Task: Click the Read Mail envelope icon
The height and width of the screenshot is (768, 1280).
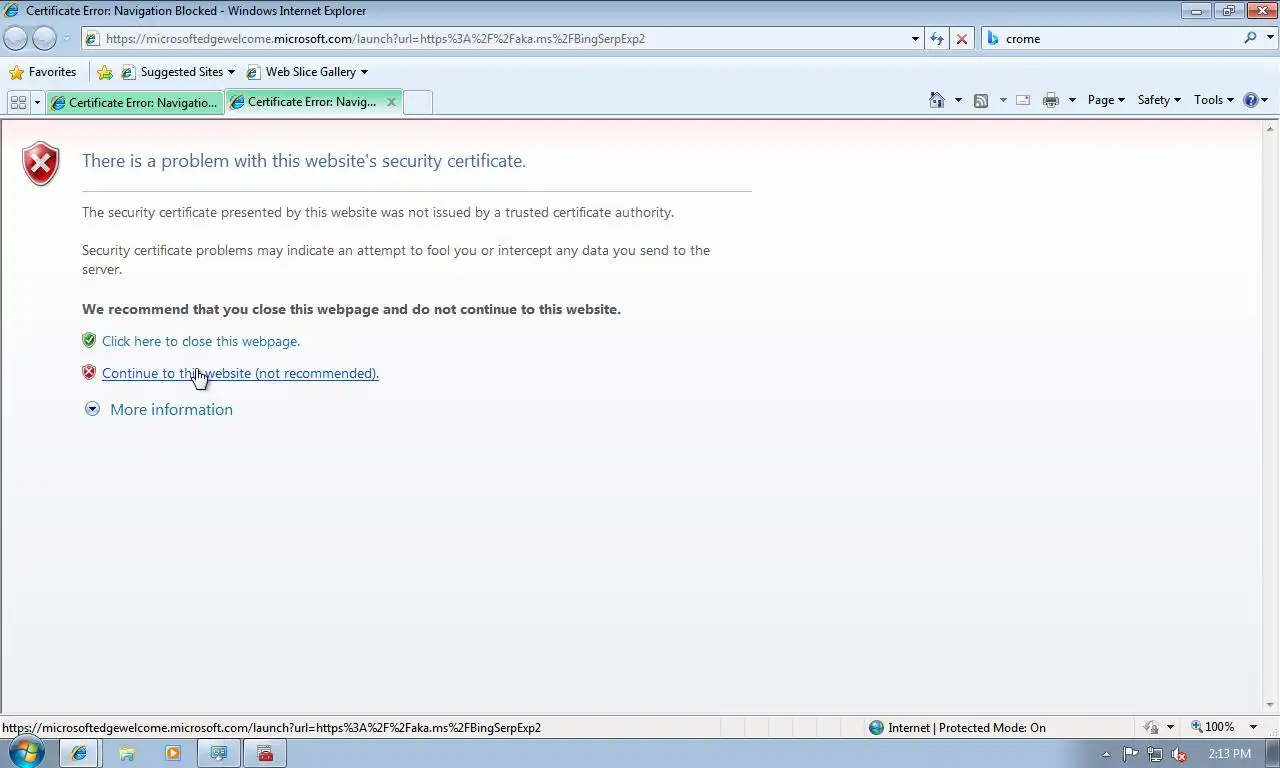Action: pos(1023,100)
